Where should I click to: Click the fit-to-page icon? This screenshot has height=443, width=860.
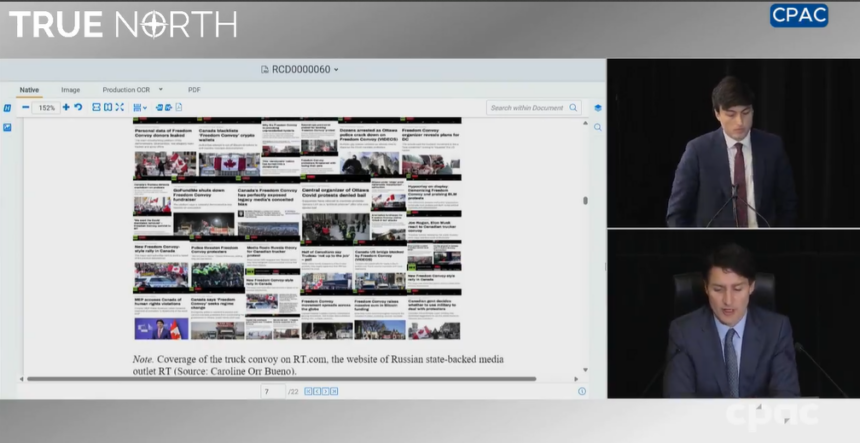coord(108,107)
